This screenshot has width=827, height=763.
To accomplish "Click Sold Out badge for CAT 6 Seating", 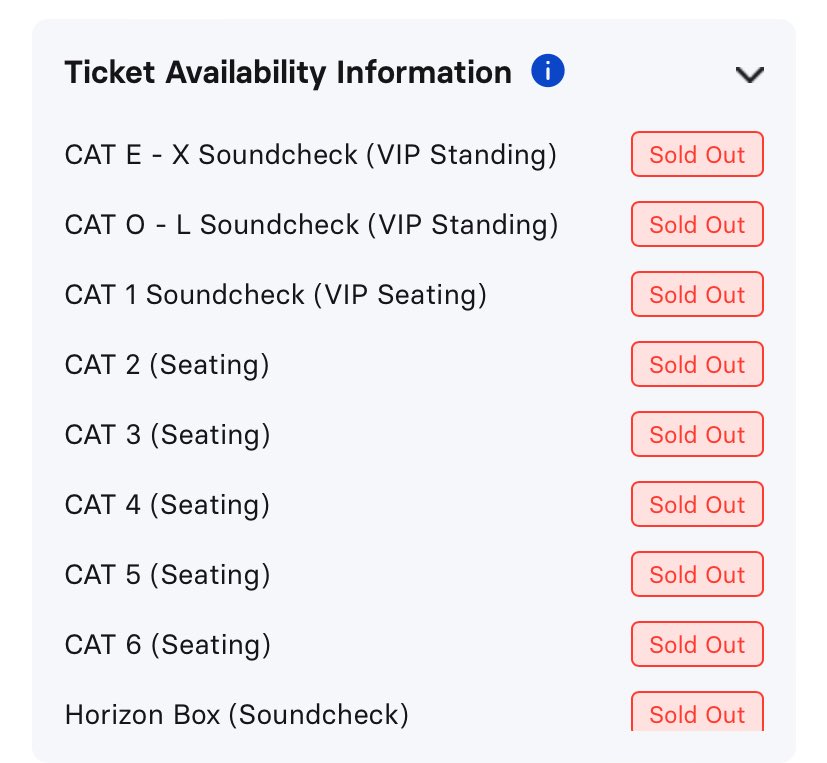I will tap(697, 645).
